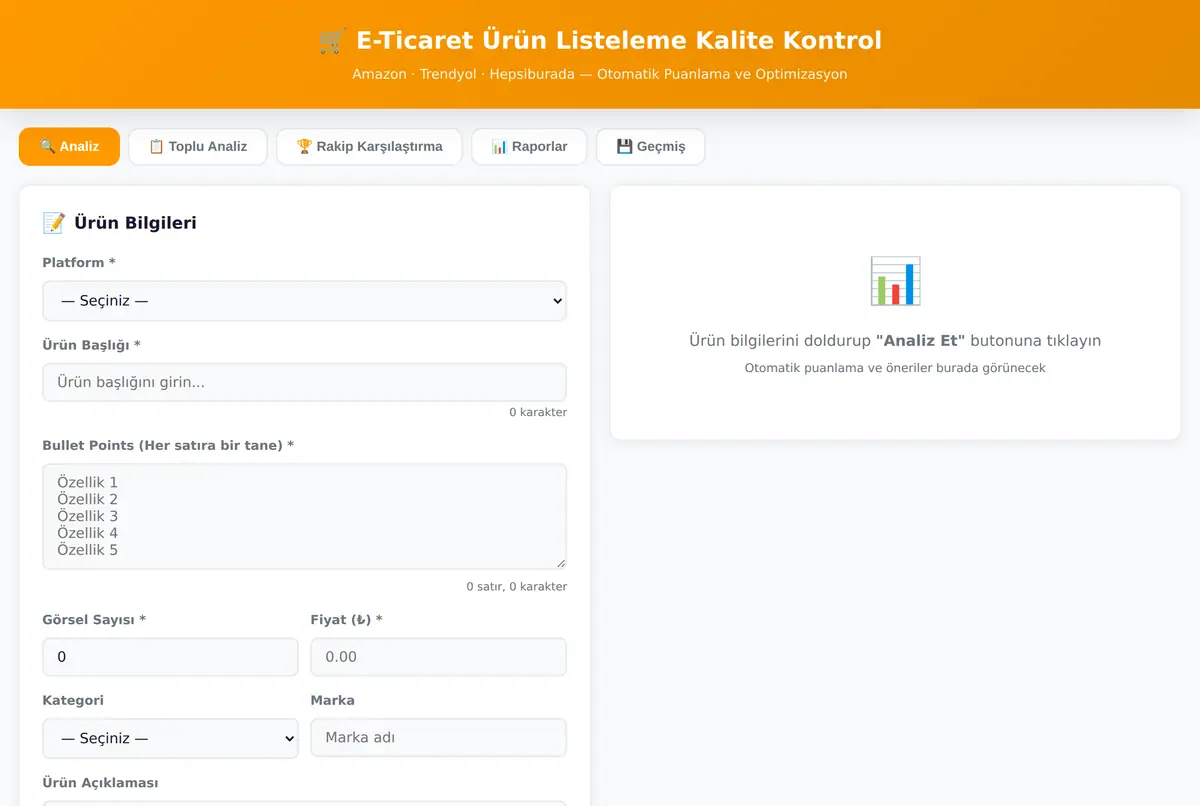The height and width of the screenshot is (806, 1200).
Task: Click the "0 satır, 0 karakter" counter
Action: [x=516, y=587]
